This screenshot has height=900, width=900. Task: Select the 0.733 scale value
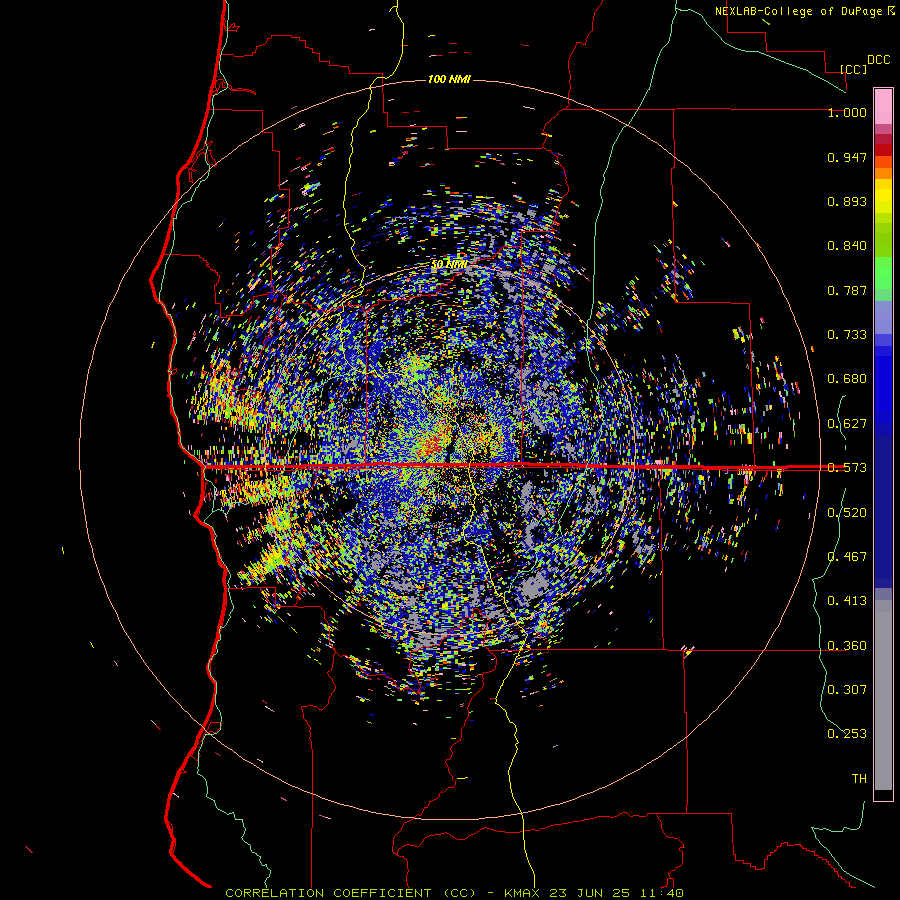tap(847, 335)
